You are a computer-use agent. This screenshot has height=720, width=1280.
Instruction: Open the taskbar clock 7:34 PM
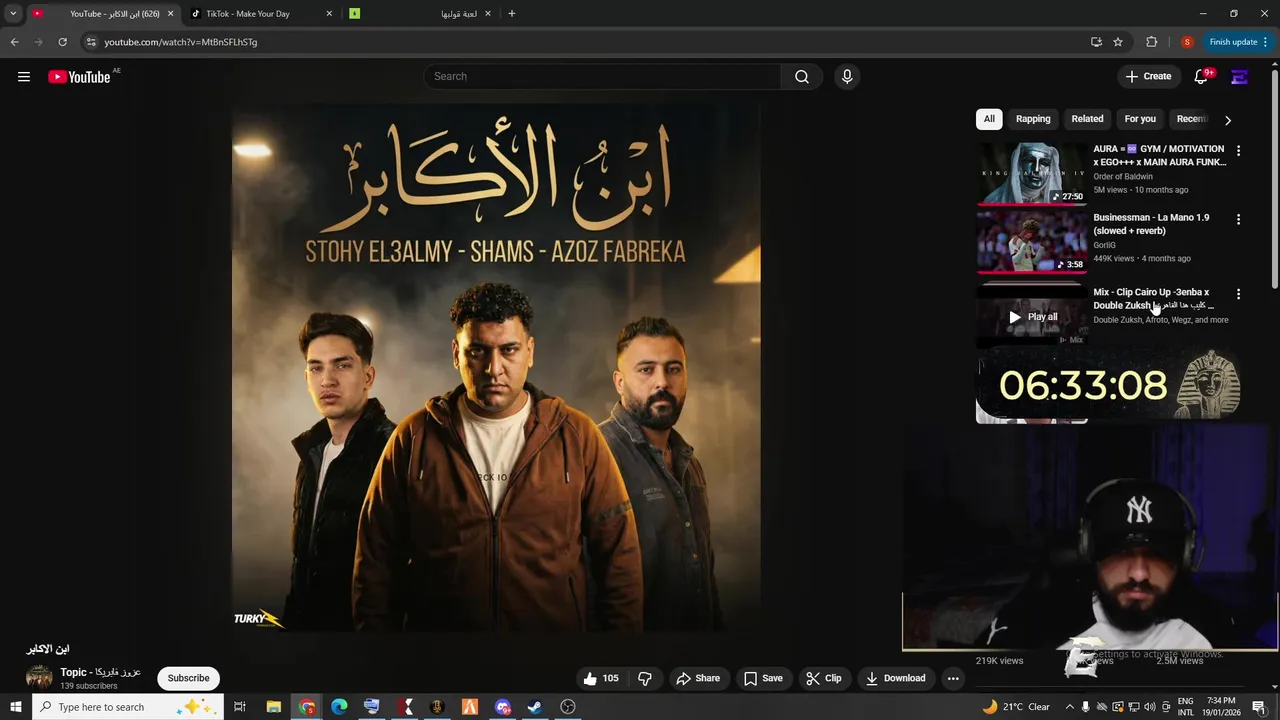point(1222,707)
